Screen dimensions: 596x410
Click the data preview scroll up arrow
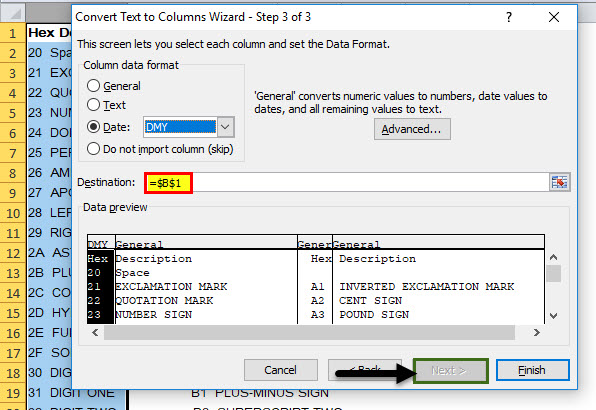point(553,257)
